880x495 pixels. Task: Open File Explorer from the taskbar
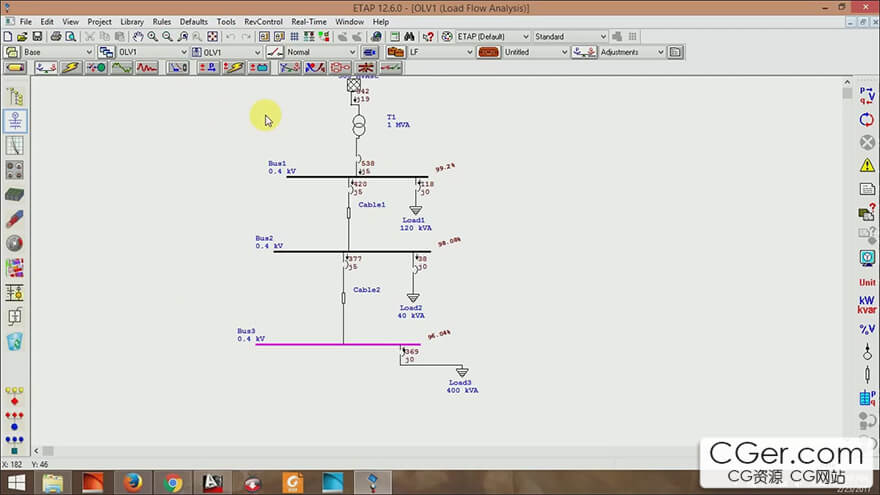[53, 483]
